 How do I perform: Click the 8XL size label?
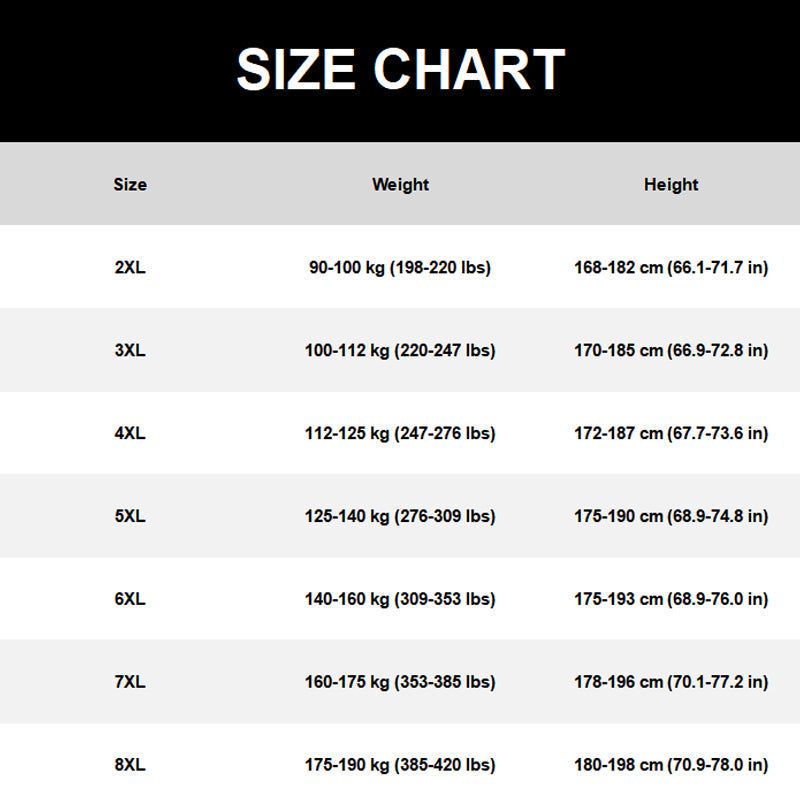click(130, 765)
